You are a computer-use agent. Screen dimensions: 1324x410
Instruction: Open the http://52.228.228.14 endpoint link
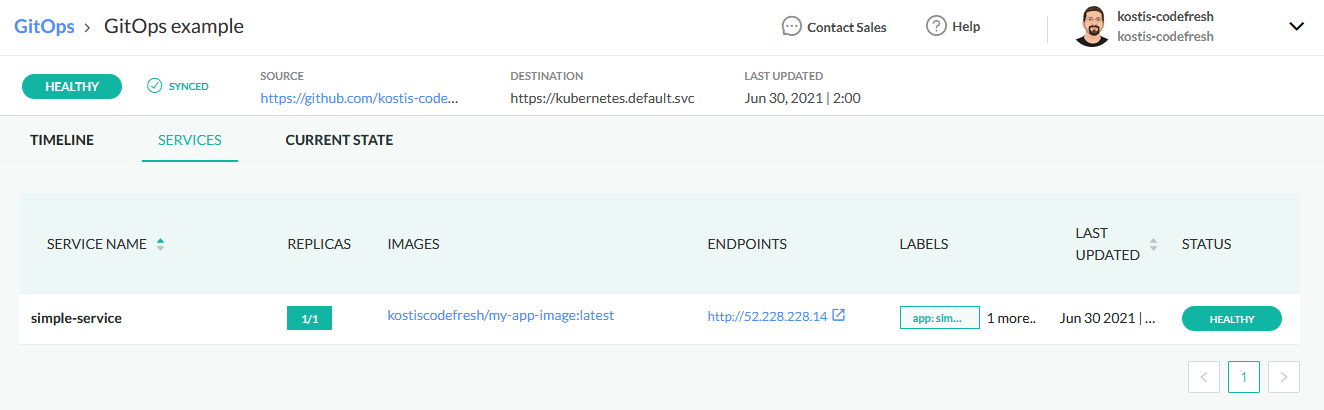pyautogui.click(x=767, y=316)
